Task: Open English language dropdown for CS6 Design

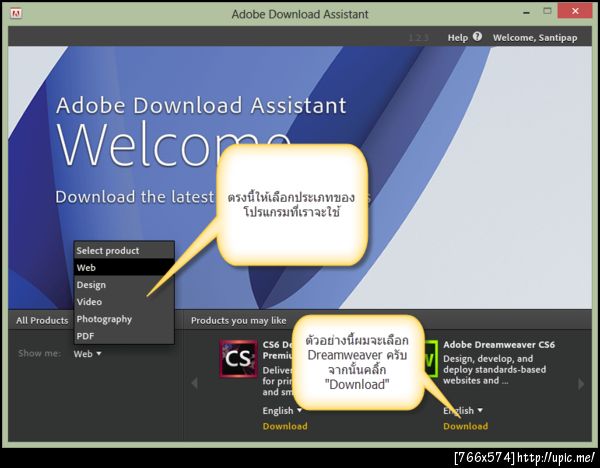Action: tap(282, 411)
